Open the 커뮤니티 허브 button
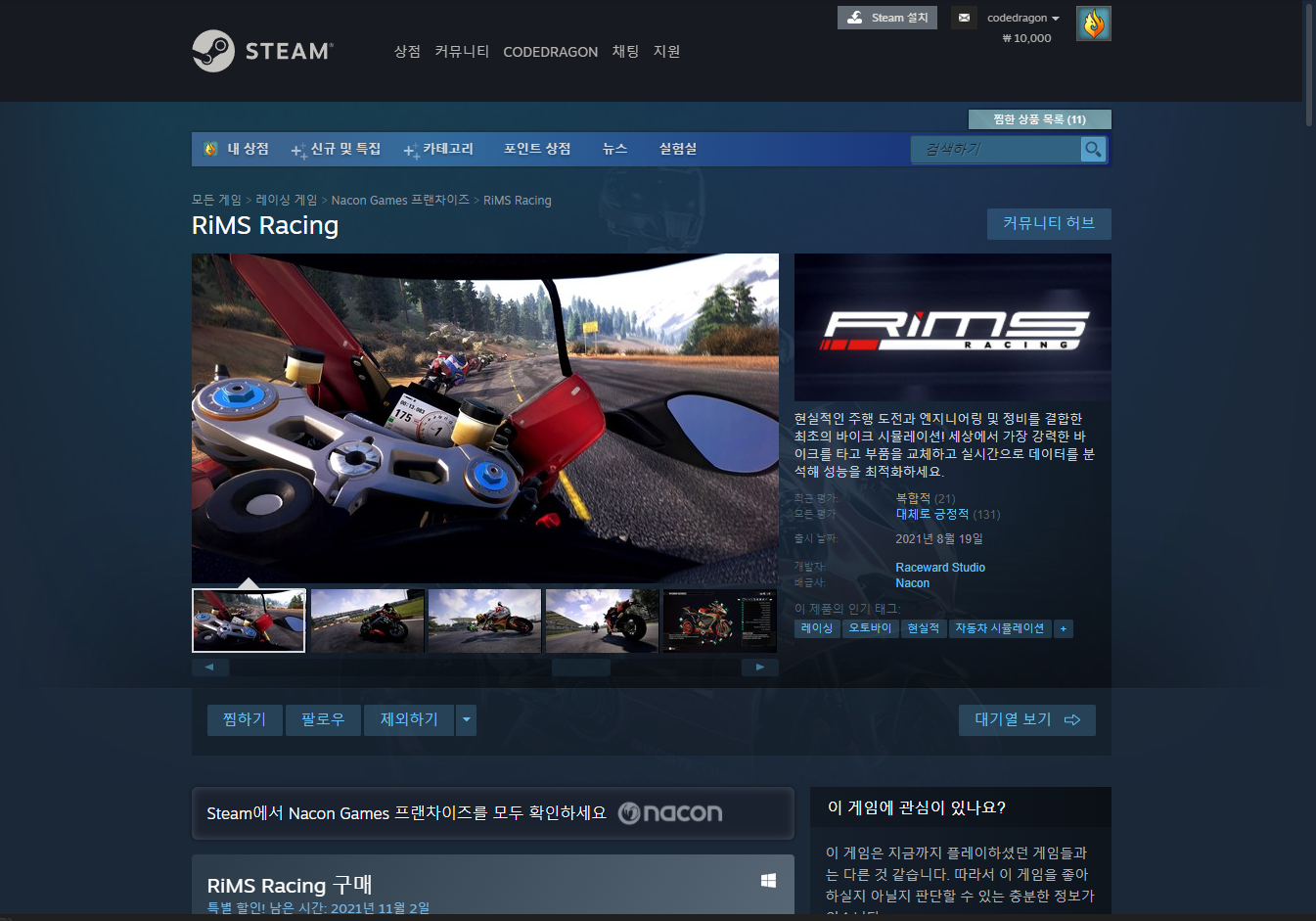The height and width of the screenshot is (921, 1316). 1049,223
